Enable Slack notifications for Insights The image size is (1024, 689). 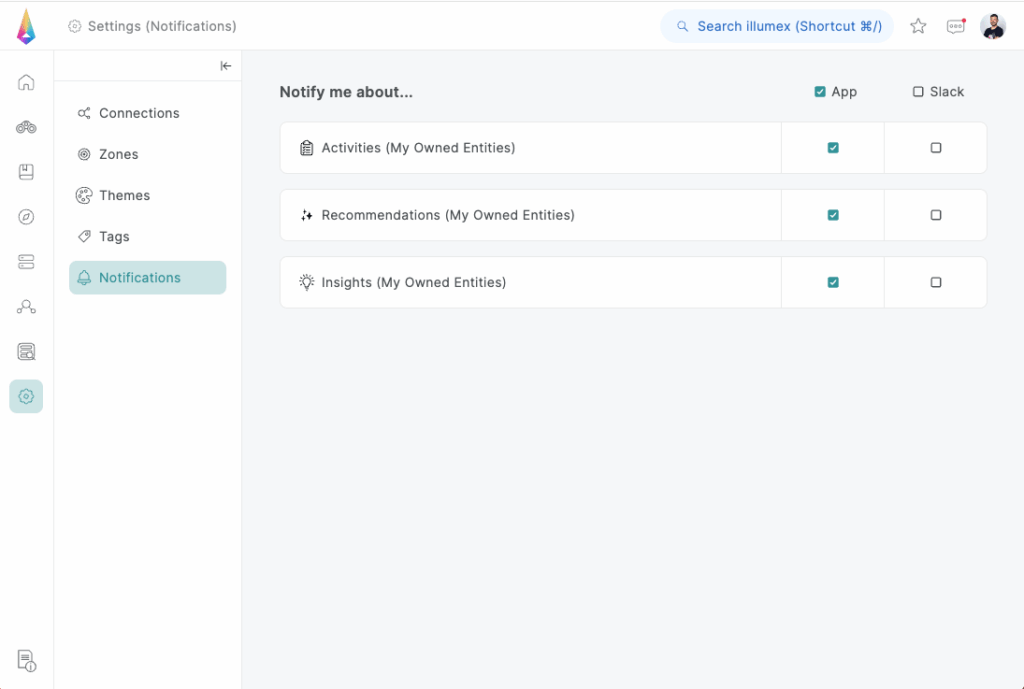tap(936, 282)
